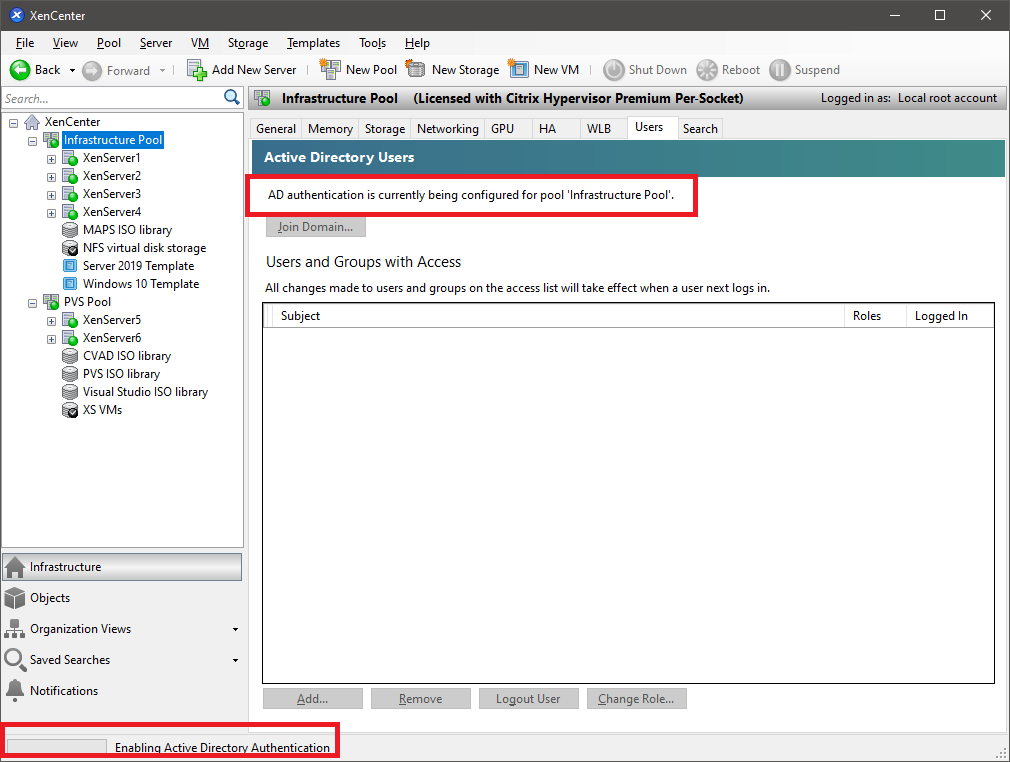This screenshot has width=1010, height=762.
Task: Click the New Storage toolbar icon
Action: [416, 70]
